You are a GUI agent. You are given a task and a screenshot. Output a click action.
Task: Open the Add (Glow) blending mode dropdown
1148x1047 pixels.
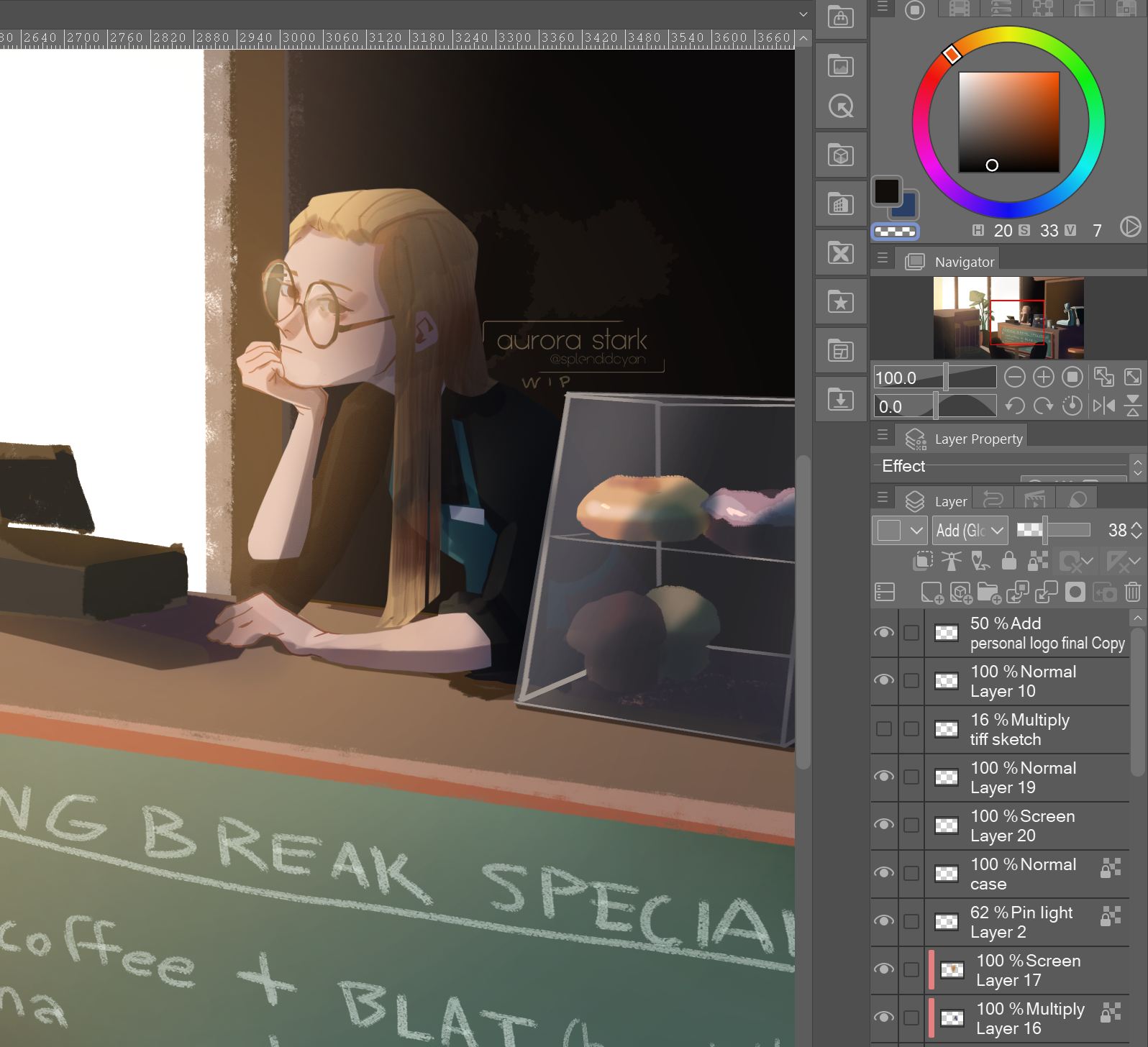pos(970,531)
